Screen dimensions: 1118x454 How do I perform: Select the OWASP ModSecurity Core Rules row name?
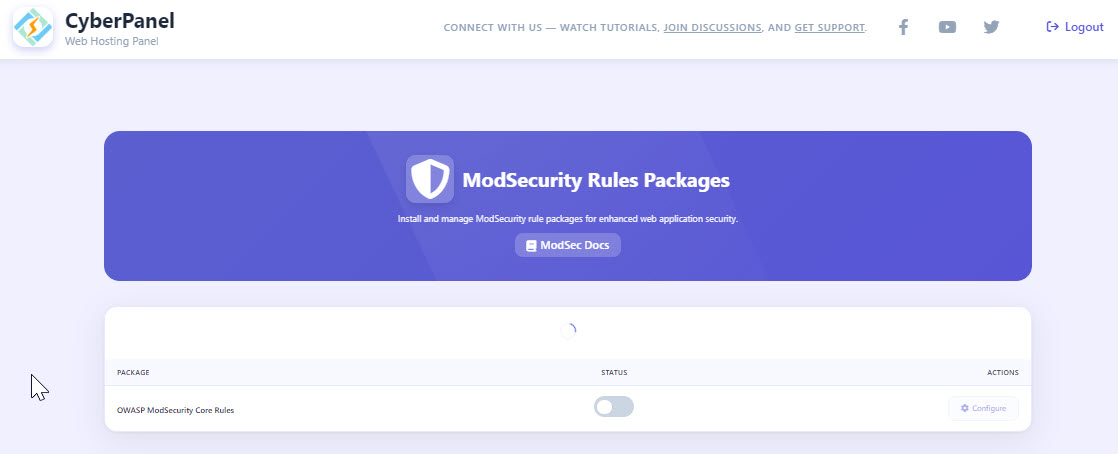pos(175,411)
